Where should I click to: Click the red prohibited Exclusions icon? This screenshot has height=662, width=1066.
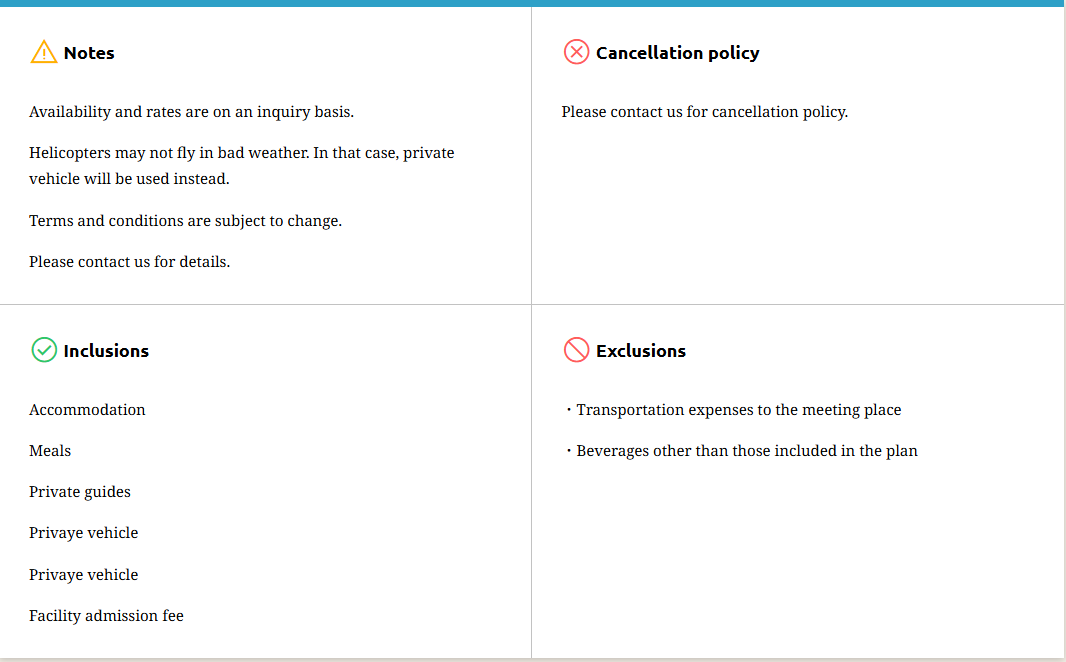576,350
